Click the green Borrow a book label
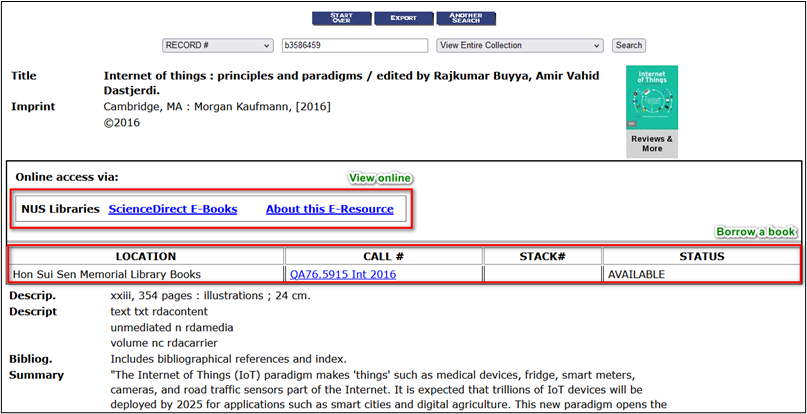807x414 pixels. (756, 232)
